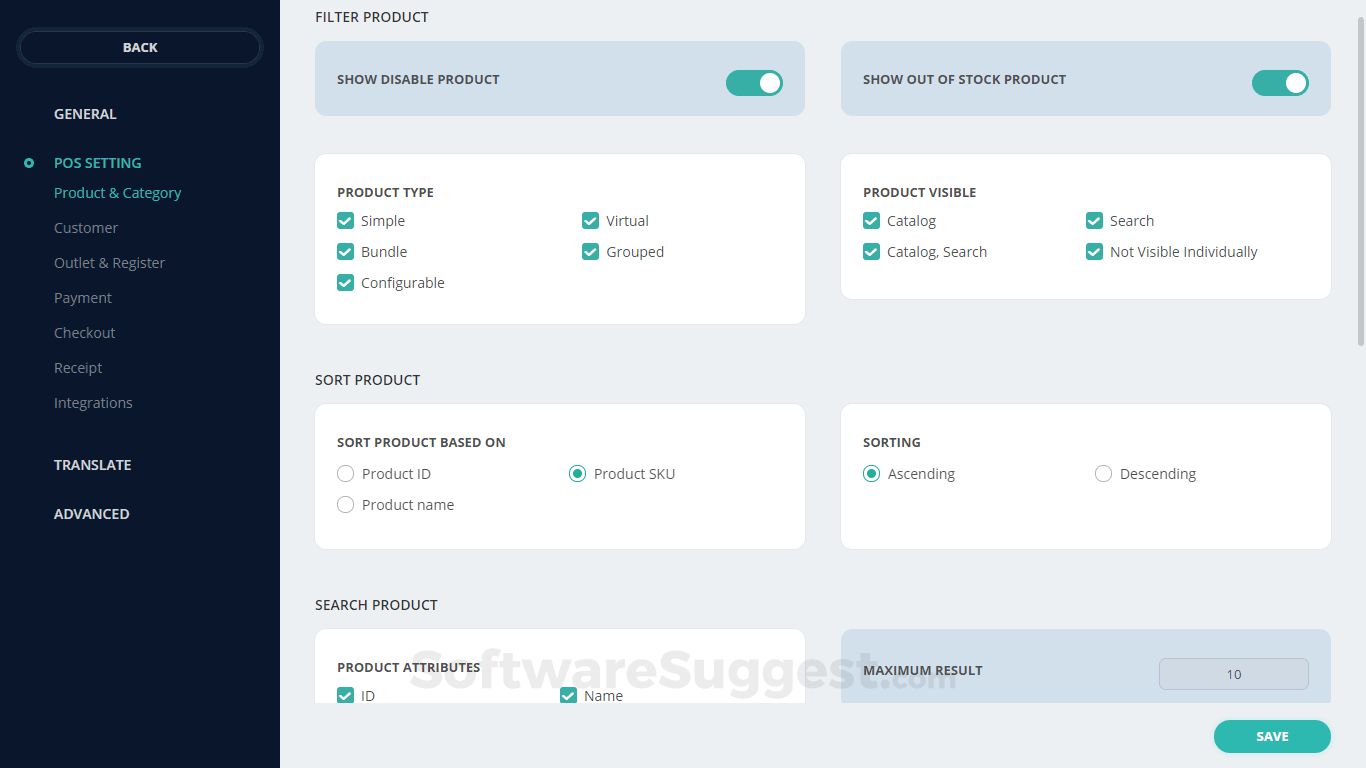This screenshot has width=1366, height=768.
Task: Open the Payment settings page
Action: click(x=83, y=298)
